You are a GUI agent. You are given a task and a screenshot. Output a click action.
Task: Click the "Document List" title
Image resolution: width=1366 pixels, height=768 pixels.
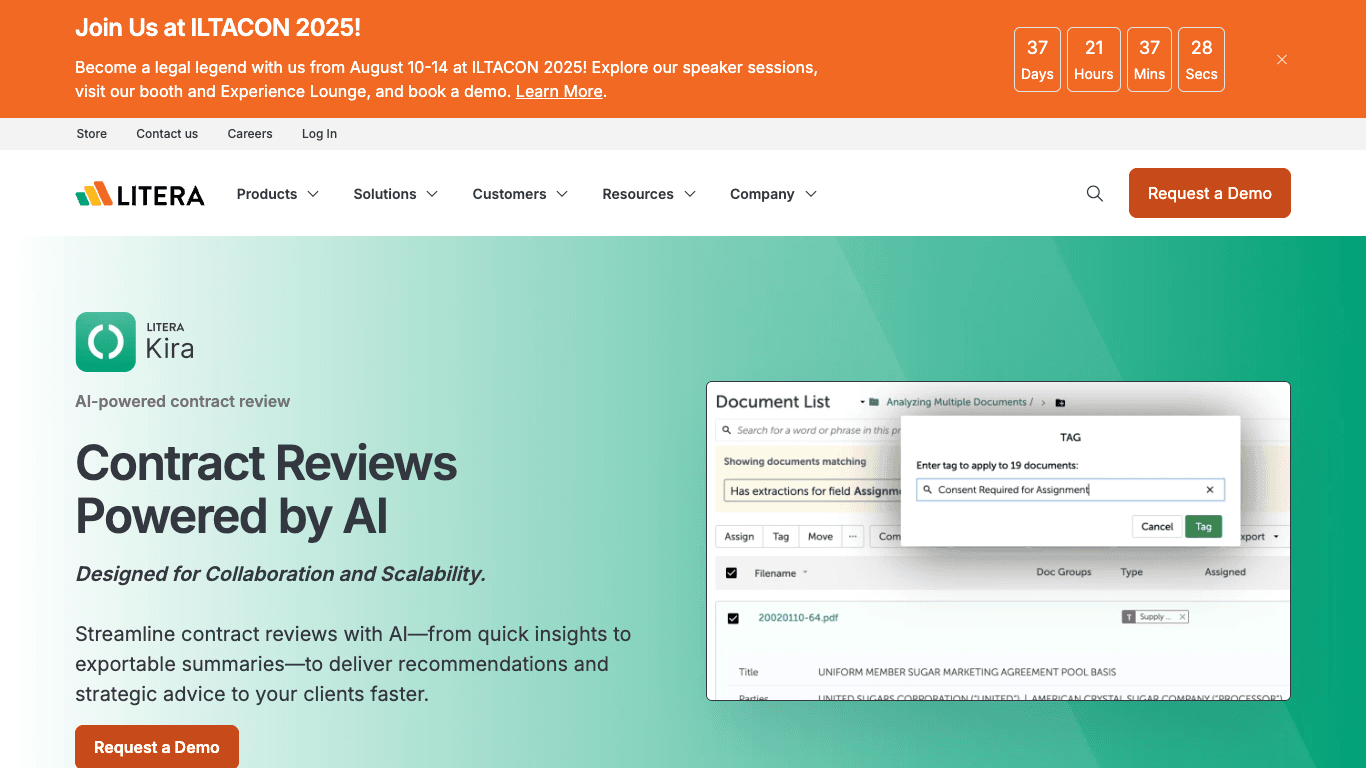[x=773, y=402]
